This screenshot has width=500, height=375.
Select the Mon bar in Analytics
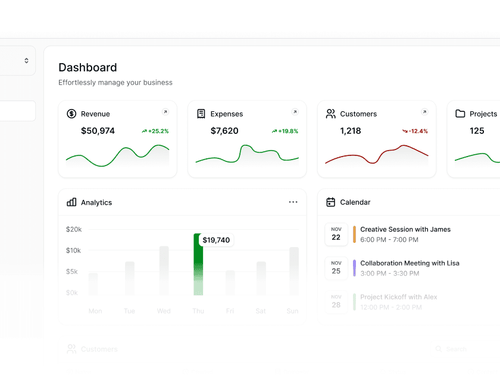click(x=93, y=284)
